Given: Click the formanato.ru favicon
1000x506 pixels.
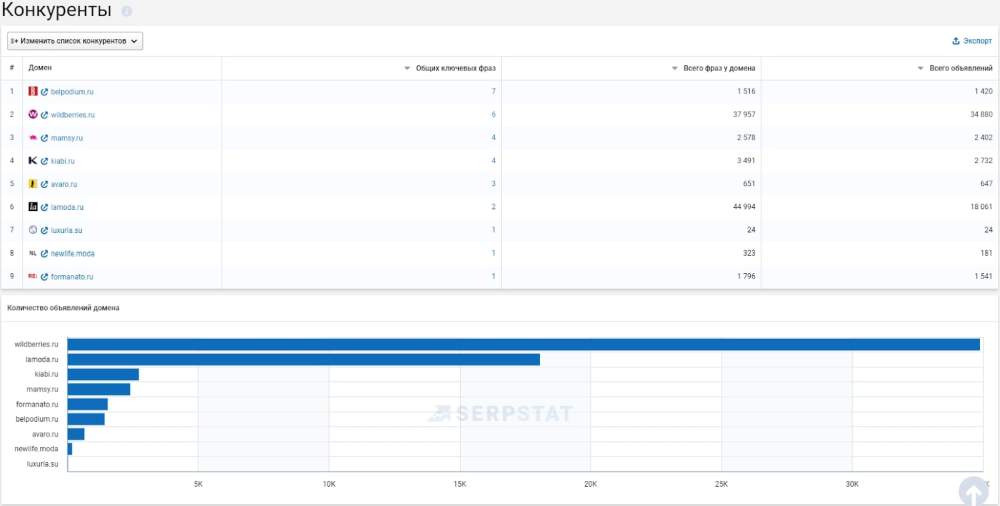Looking at the screenshot, I should coord(33,276).
